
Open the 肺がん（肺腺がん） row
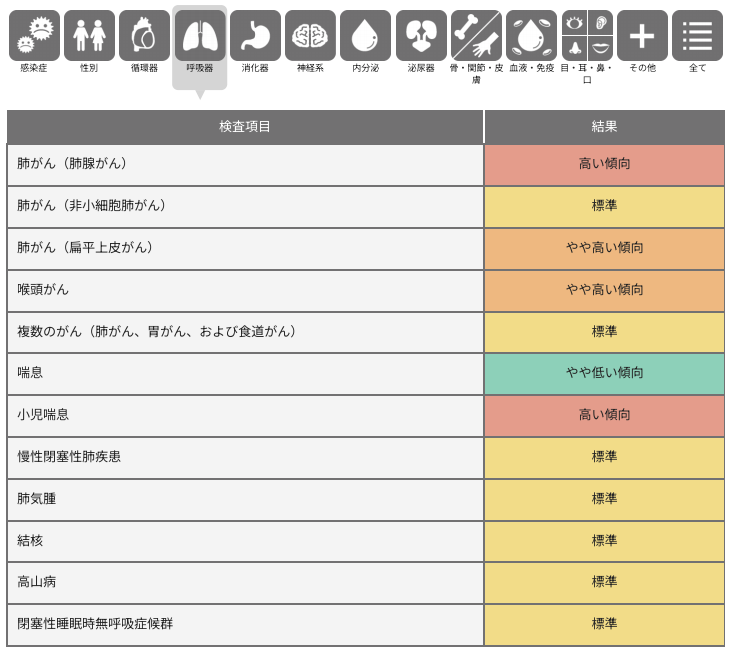(x=245, y=164)
